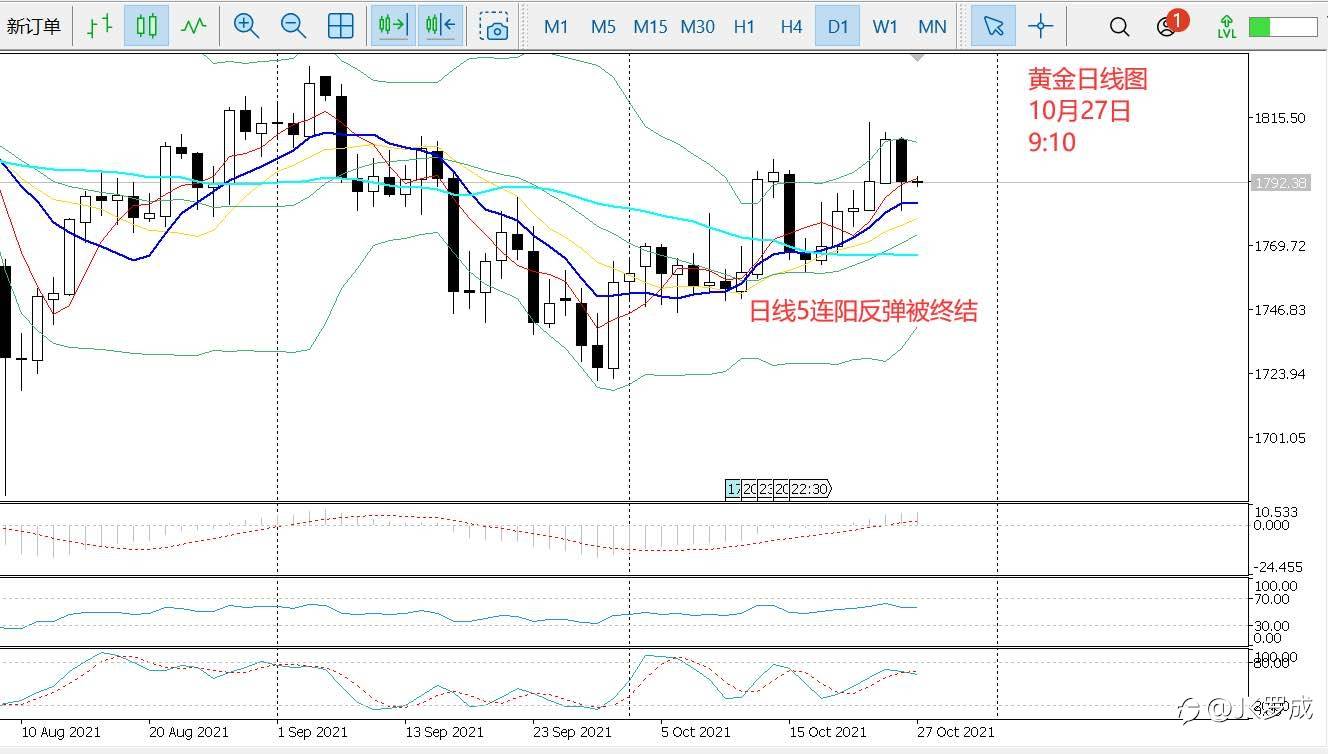Zoom out of the chart
The image size is (1328, 754).
point(293,26)
